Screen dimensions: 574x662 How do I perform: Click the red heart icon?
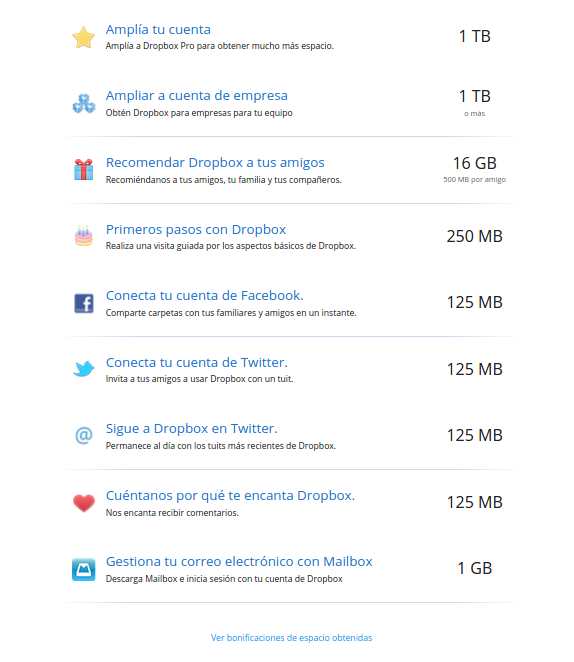pyautogui.click(x=84, y=502)
